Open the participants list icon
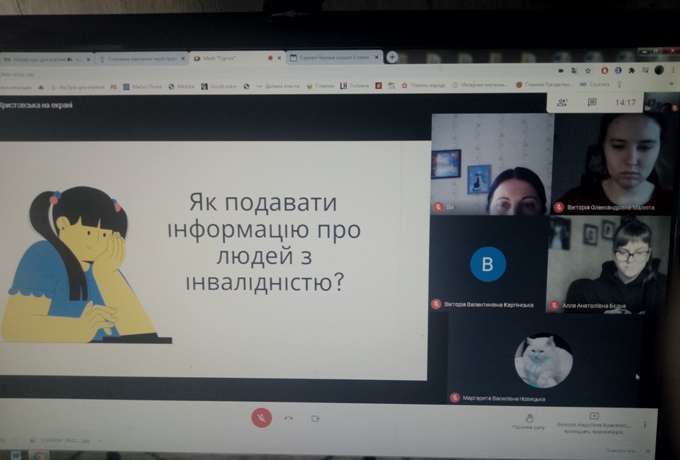The width and height of the screenshot is (680, 460). tap(562, 102)
